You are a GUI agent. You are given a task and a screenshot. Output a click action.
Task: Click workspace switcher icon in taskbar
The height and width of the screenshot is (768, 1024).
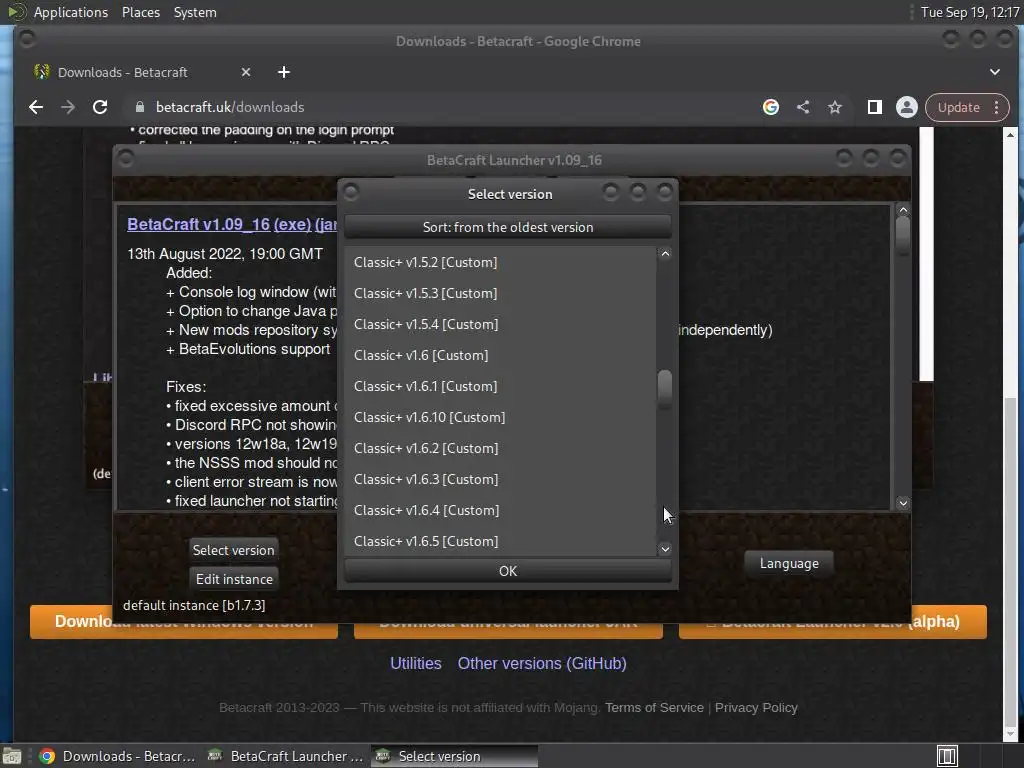coord(947,756)
